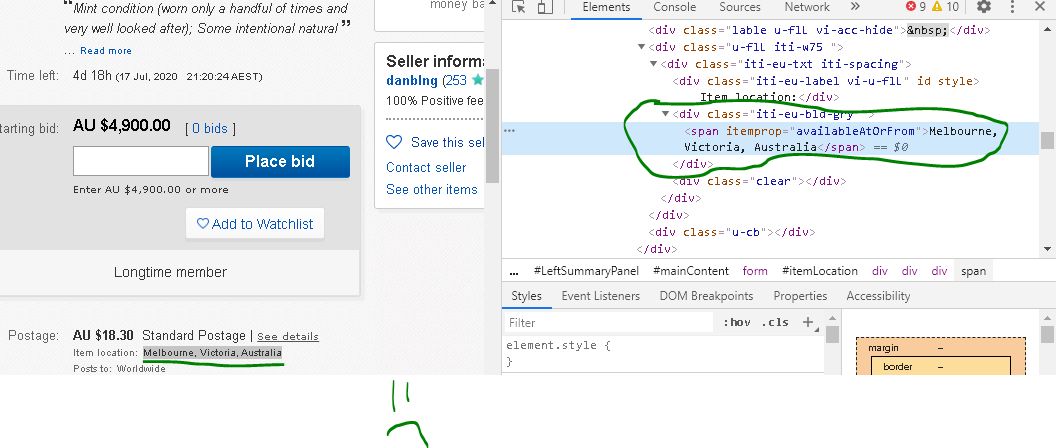Select the div class clear node
The width and height of the screenshot is (1056, 448).
759,181
